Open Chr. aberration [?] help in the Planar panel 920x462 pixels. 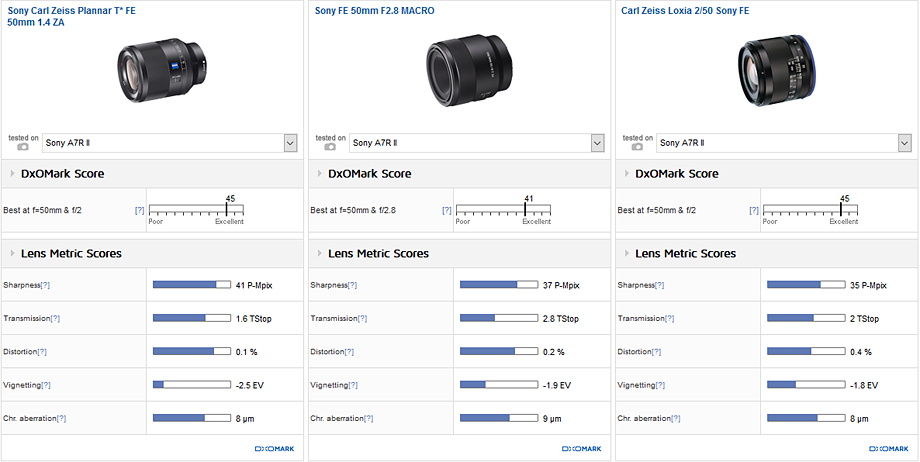61,419
